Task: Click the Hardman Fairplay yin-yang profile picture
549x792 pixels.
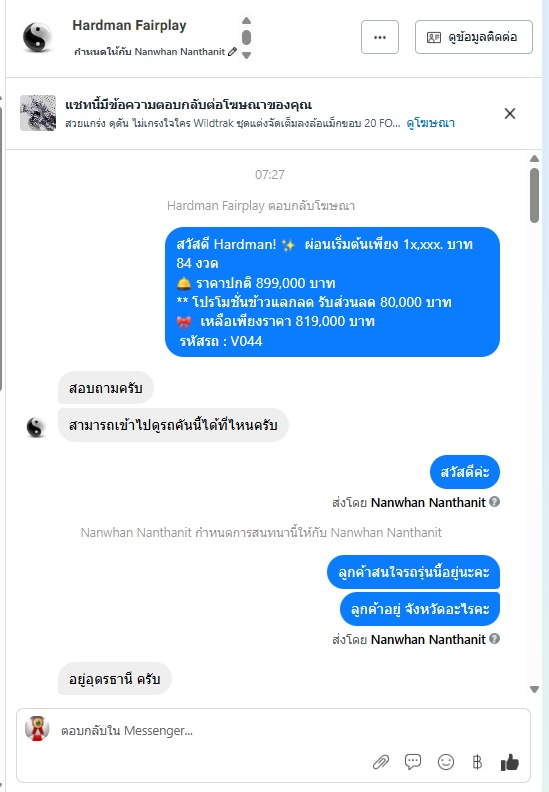Action: pyautogui.click(x=37, y=37)
